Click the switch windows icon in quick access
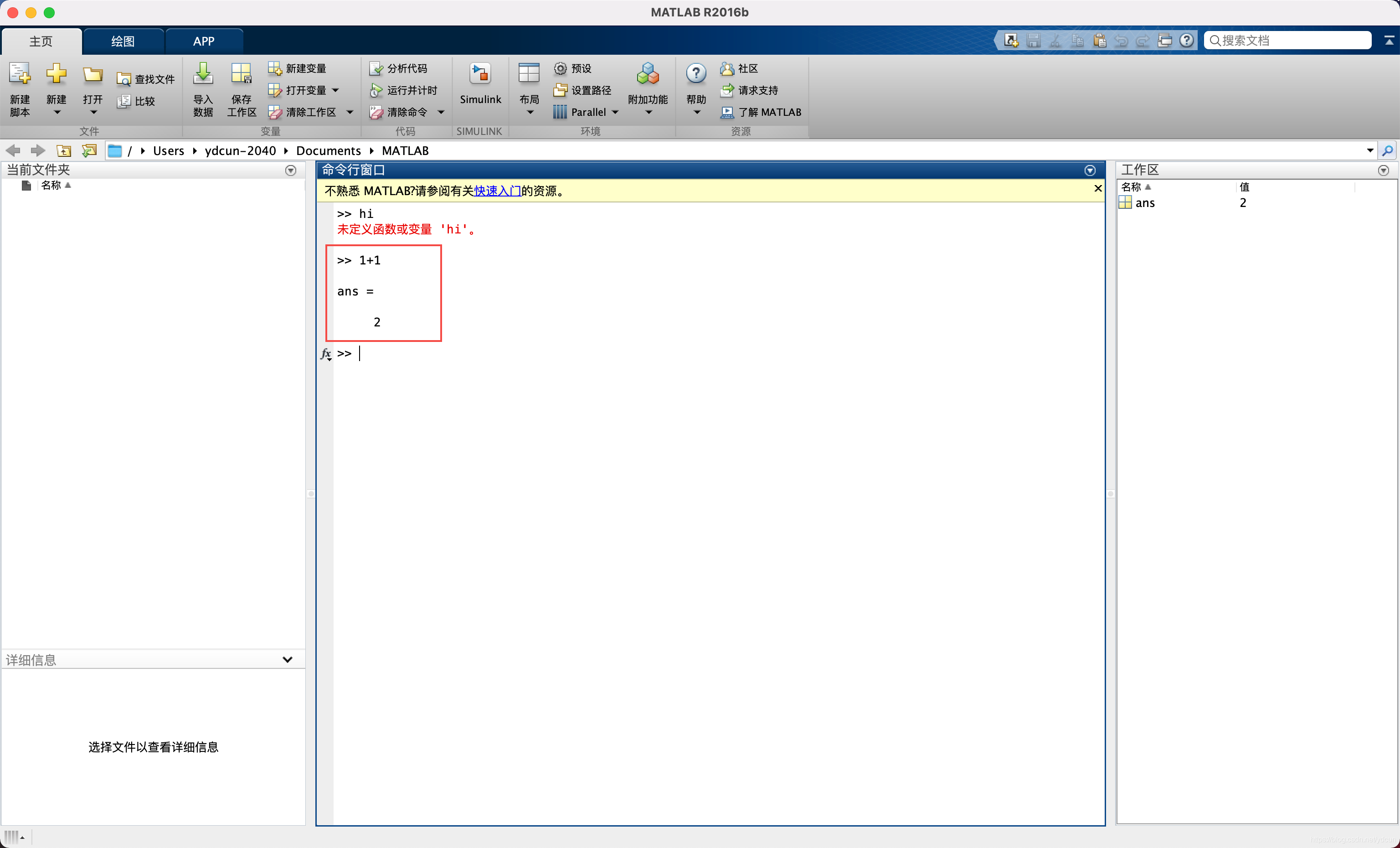The height and width of the screenshot is (848, 1400). pyautogui.click(x=1165, y=41)
